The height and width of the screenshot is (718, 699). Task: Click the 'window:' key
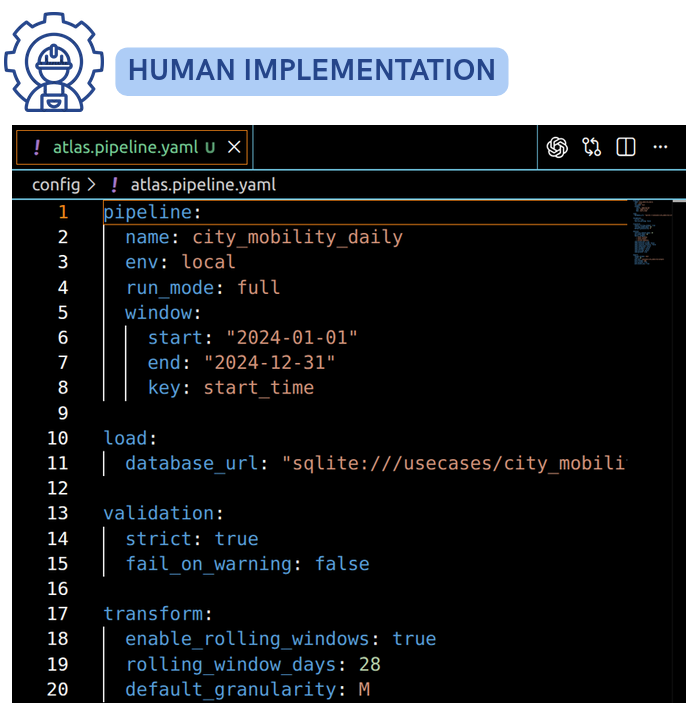[163, 313]
